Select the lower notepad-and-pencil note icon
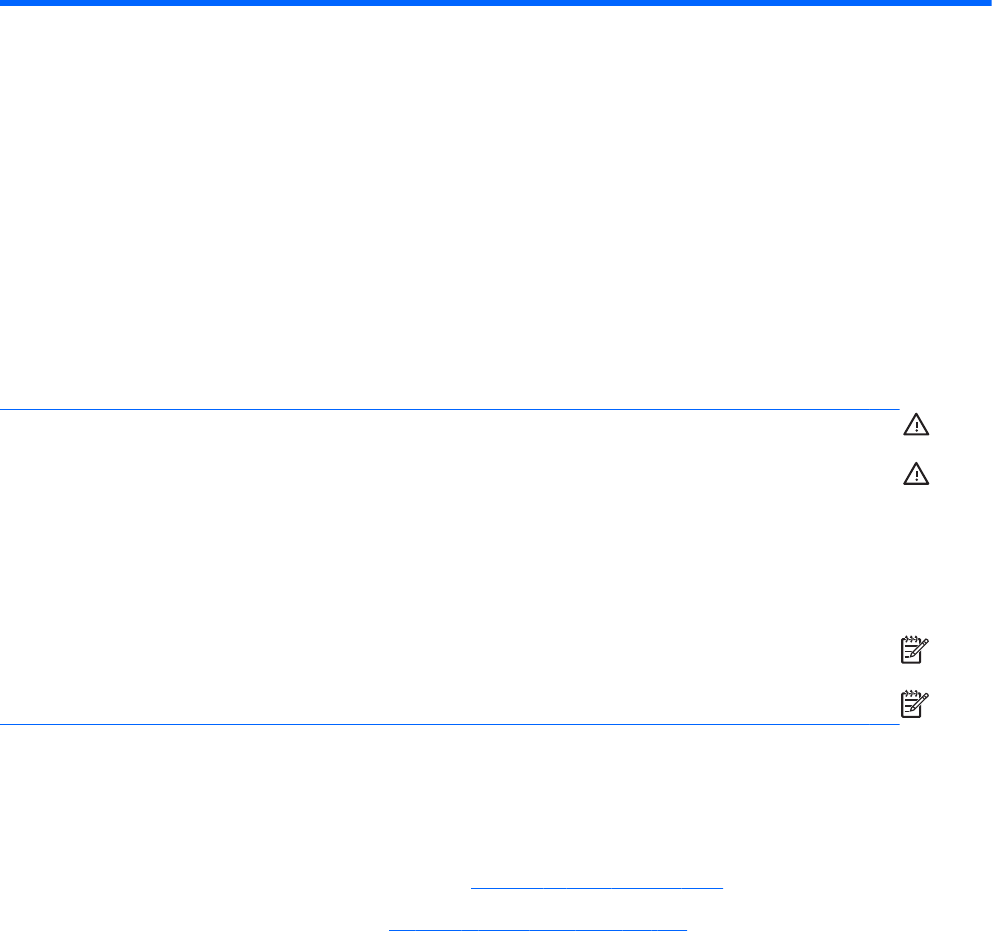 pos(914,704)
